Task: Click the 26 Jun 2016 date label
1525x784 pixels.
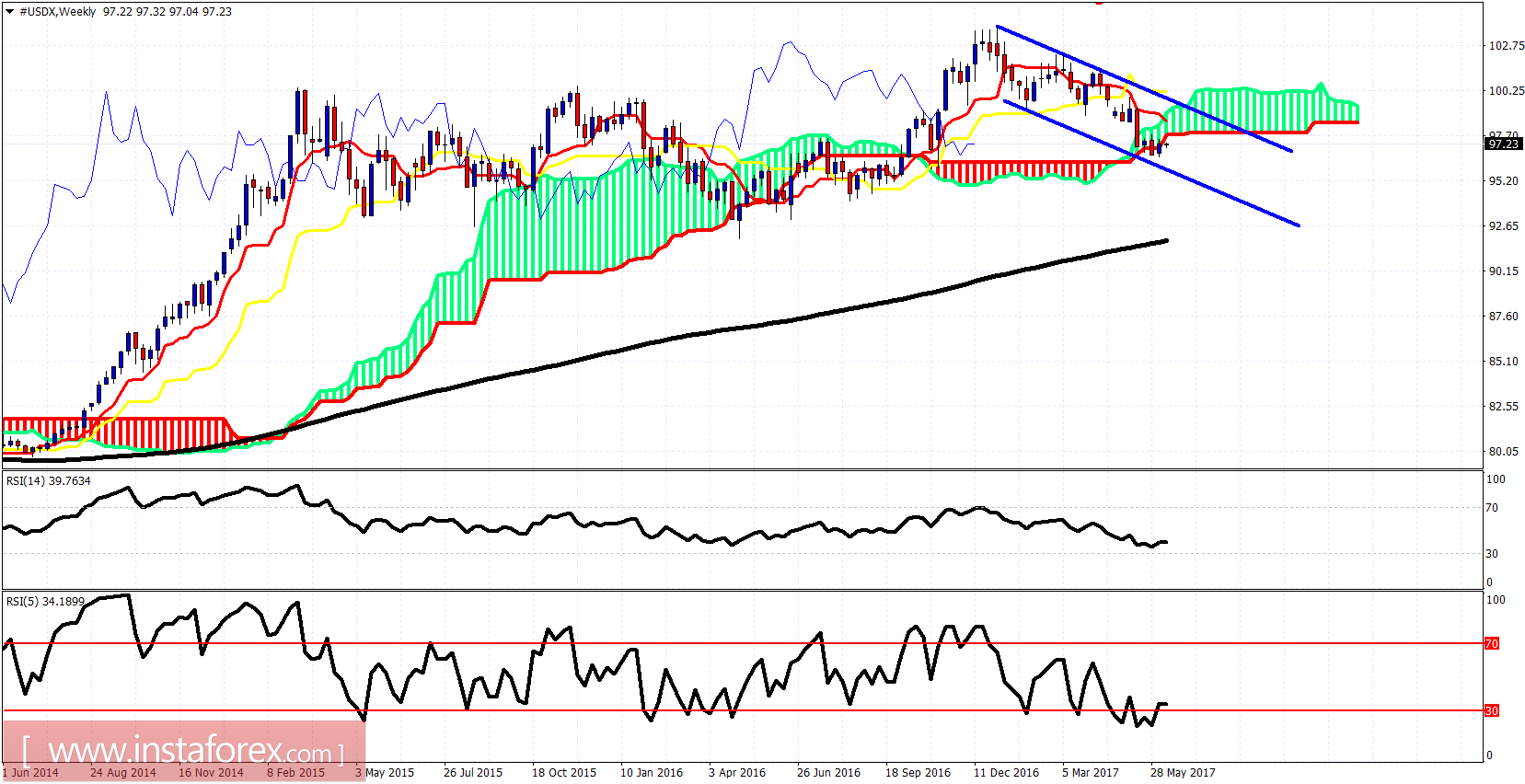Action: coord(829,773)
